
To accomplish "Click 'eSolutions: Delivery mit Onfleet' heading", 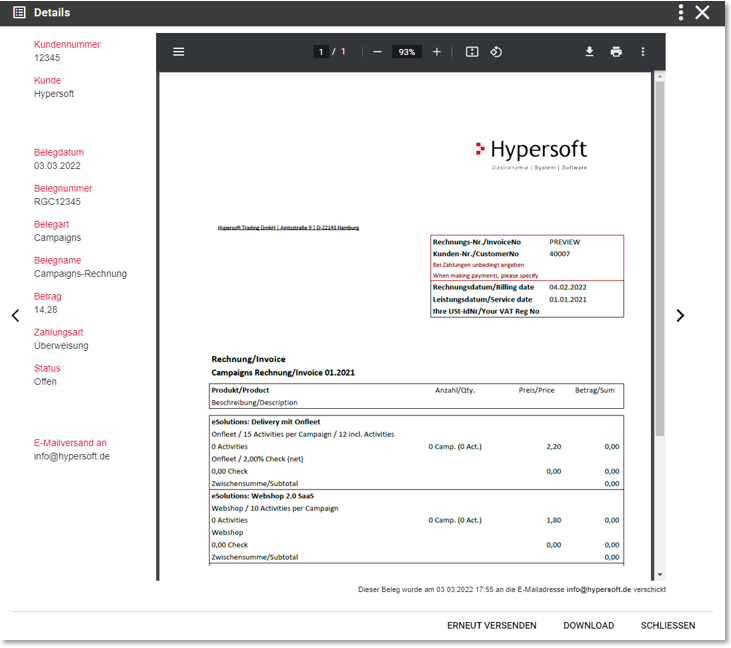I will click(x=266, y=422).
